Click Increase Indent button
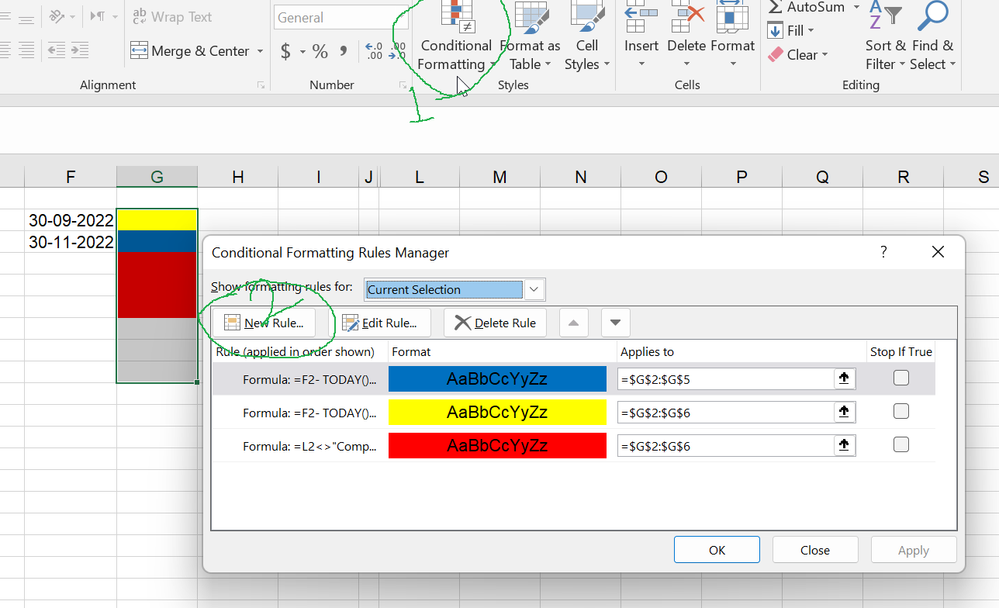 [80, 50]
